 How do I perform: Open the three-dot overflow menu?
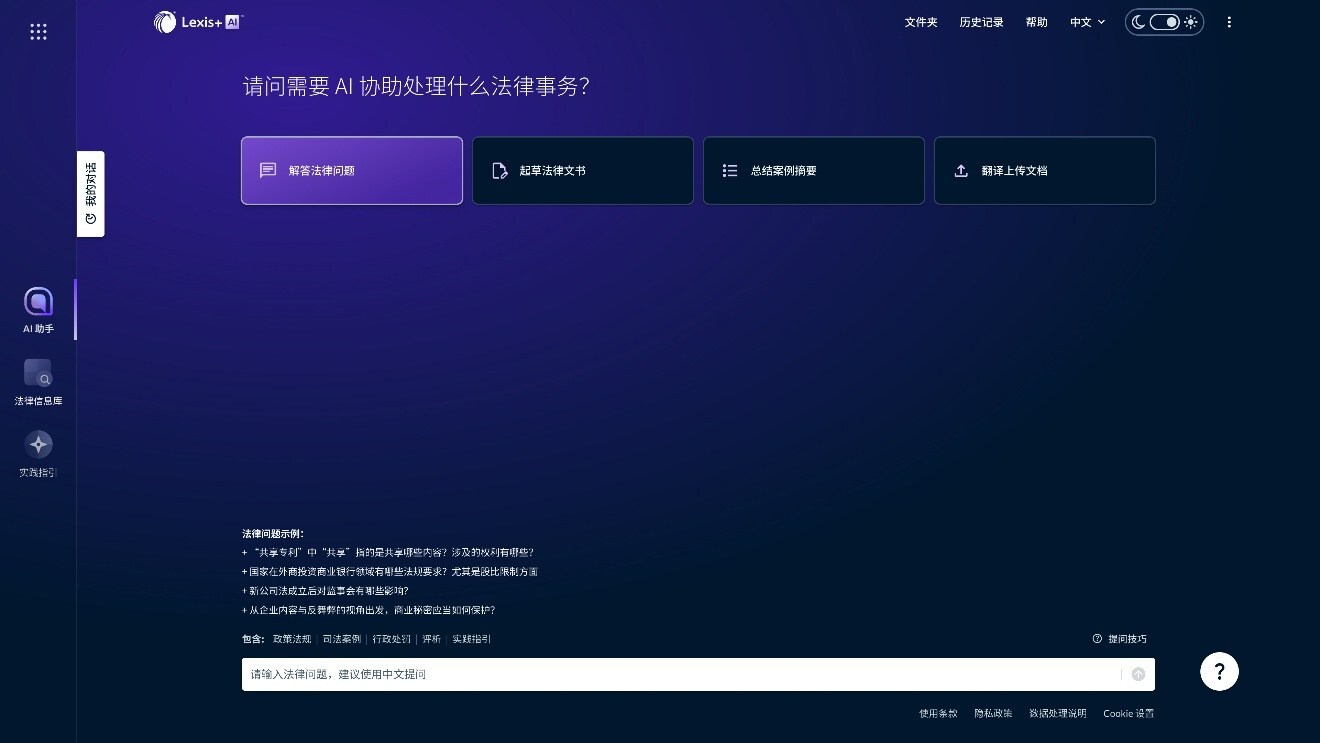pos(1229,22)
